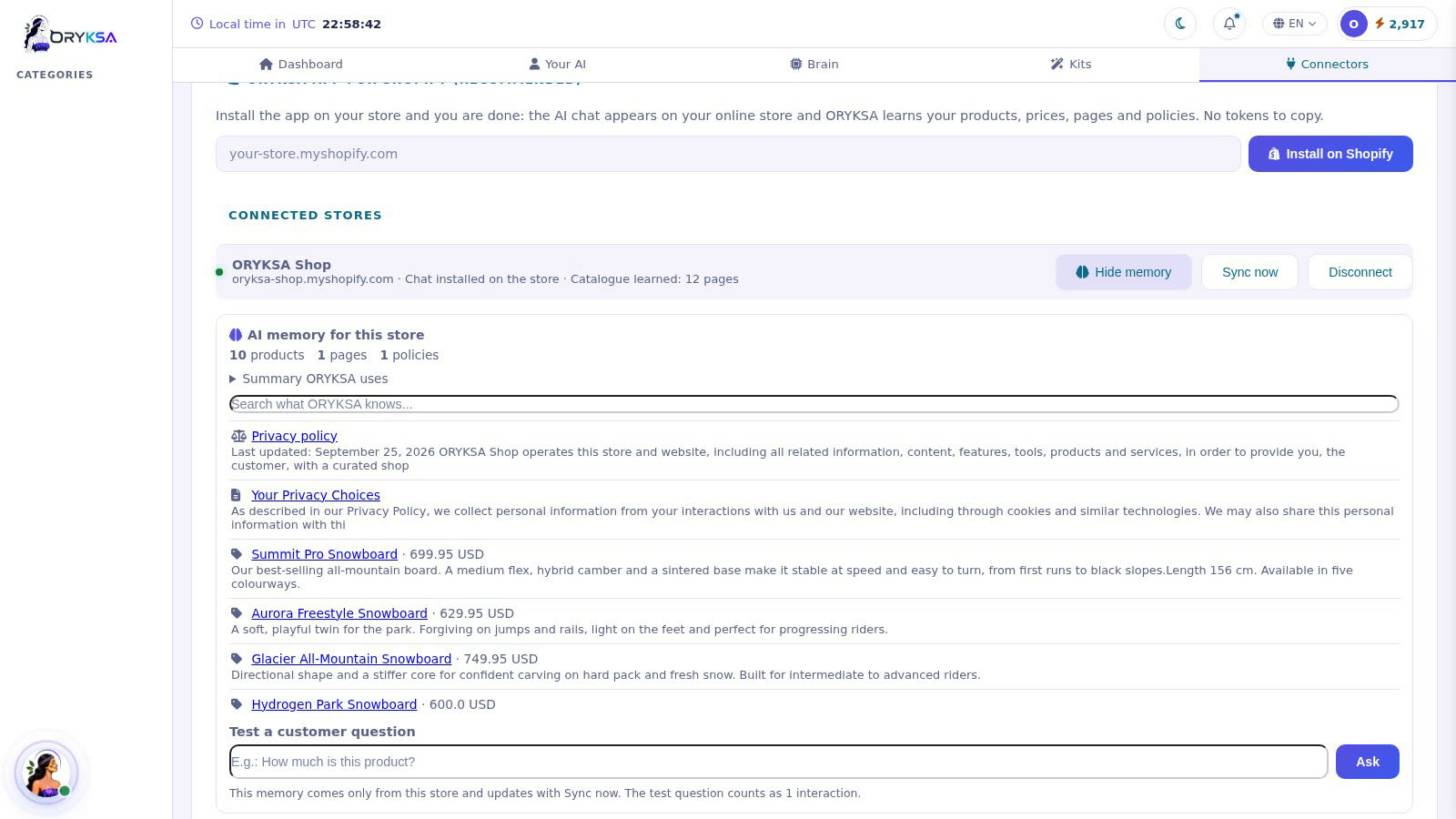Image resolution: width=1456 pixels, height=819 pixels.
Task: Click the Install on Shopify button
Action: coord(1330,154)
